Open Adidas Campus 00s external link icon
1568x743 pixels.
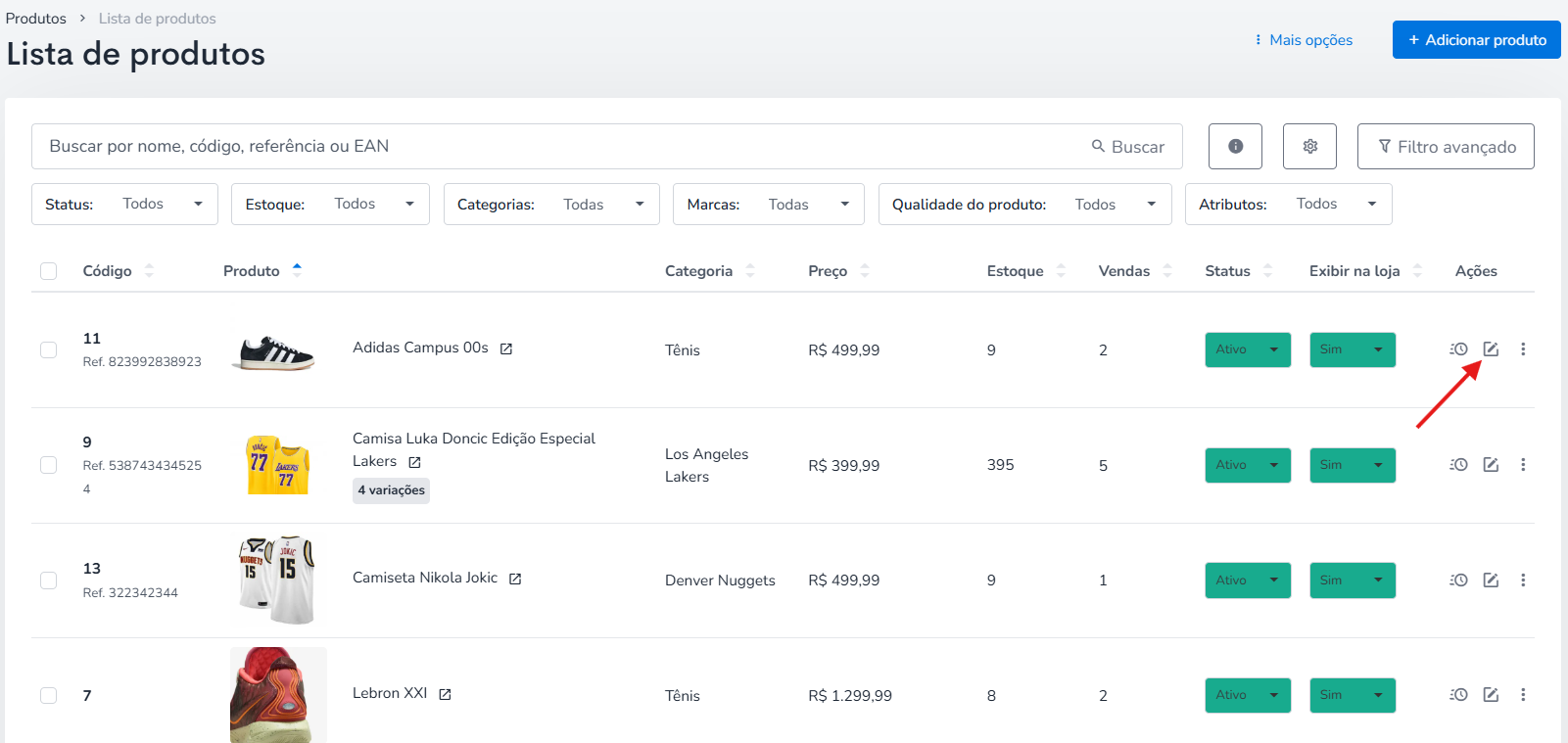pyautogui.click(x=506, y=348)
